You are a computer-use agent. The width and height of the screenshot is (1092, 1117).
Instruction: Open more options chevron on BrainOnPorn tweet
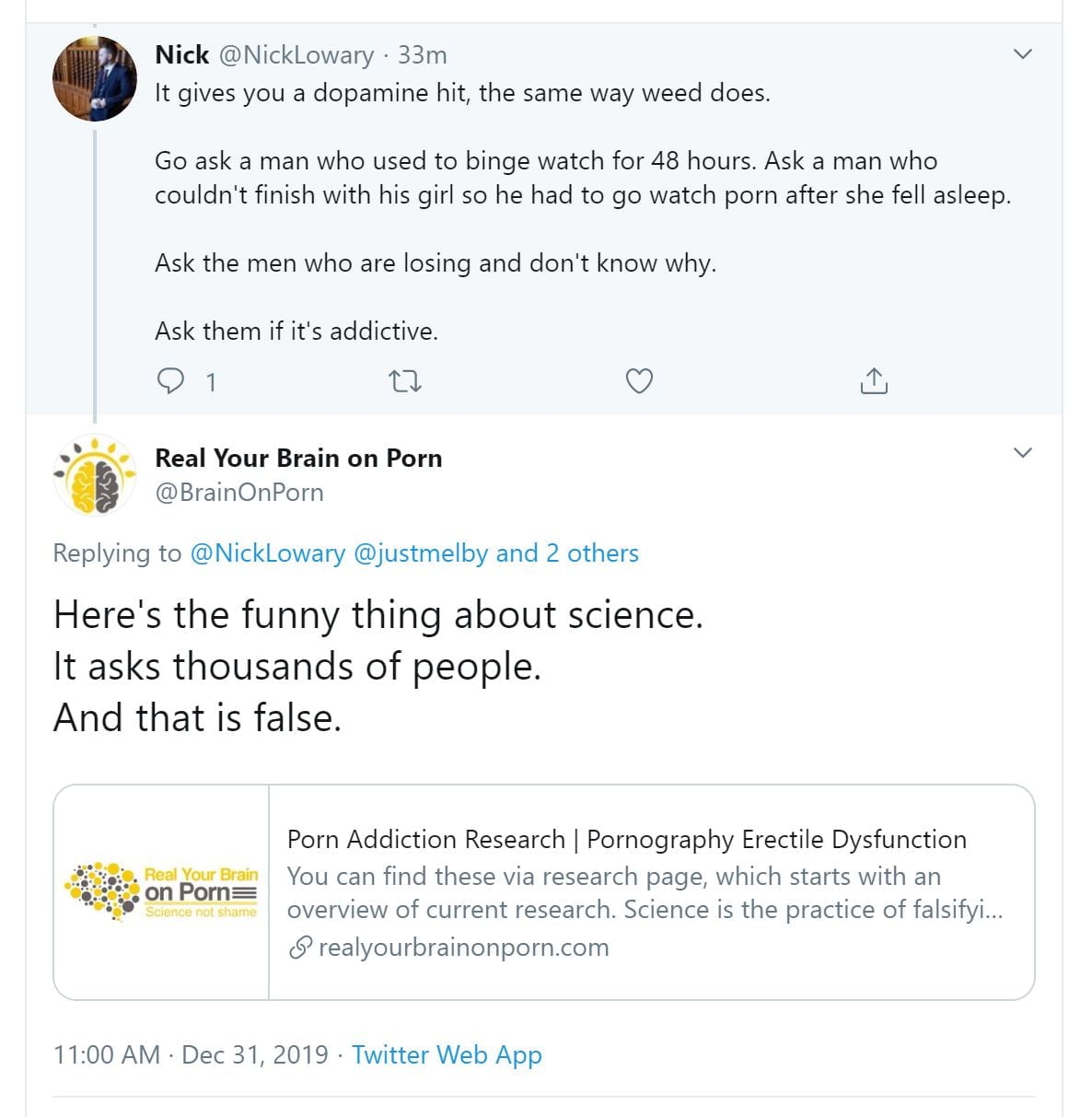(x=1022, y=452)
